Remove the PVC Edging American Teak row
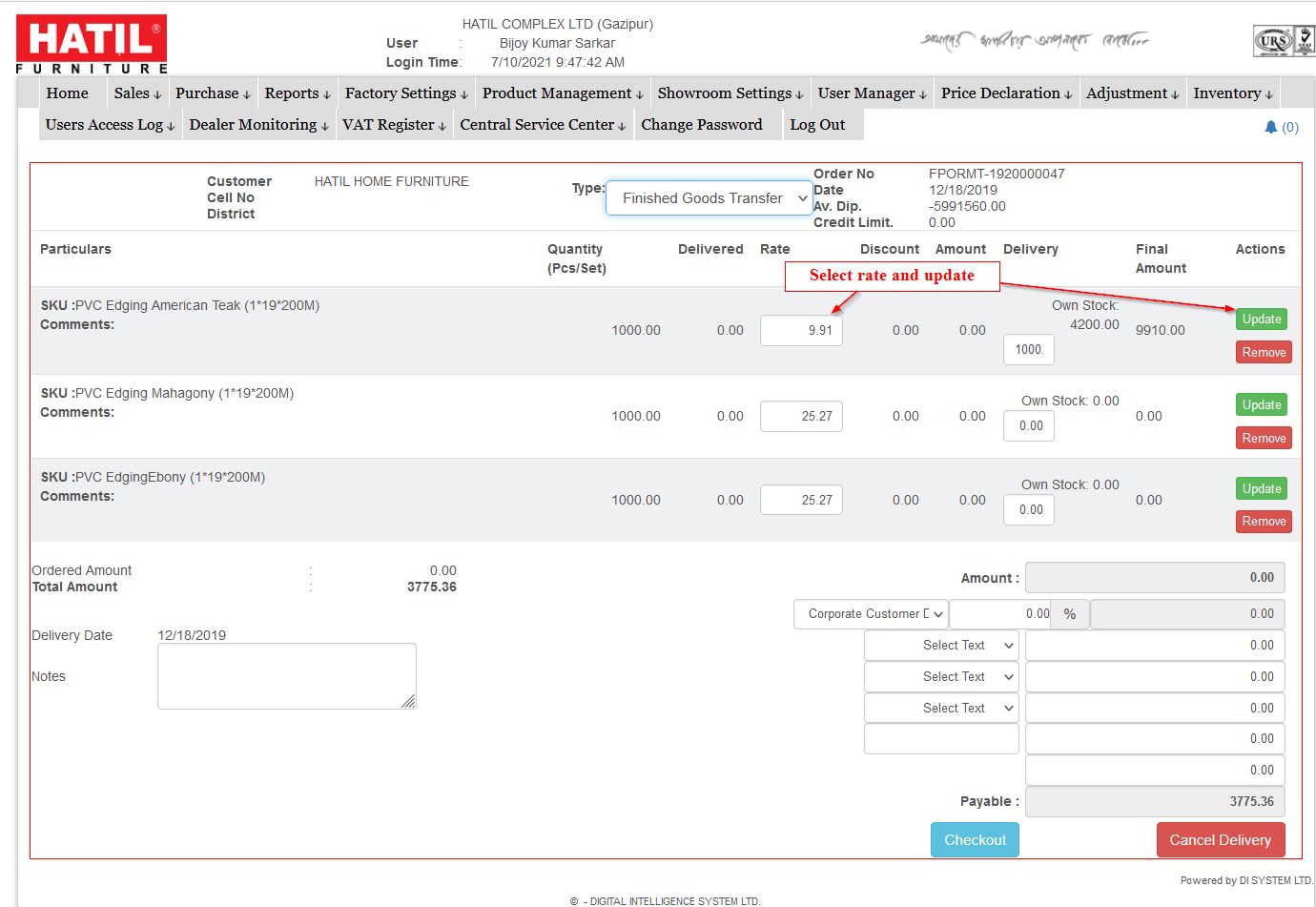The width and height of the screenshot is (1316, 907). tap(1264, 353)
